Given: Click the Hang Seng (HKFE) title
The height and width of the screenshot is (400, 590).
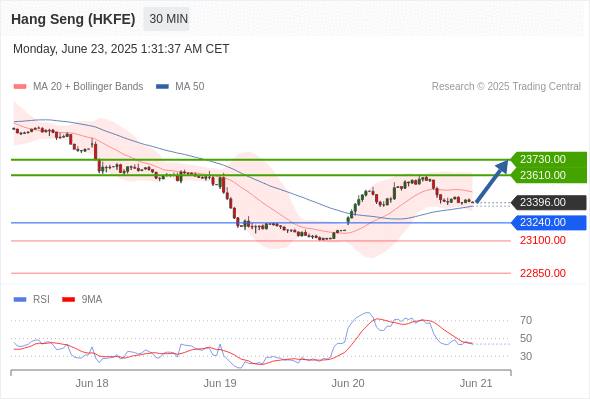Looking at the screenshot, I should coord(73,19).
